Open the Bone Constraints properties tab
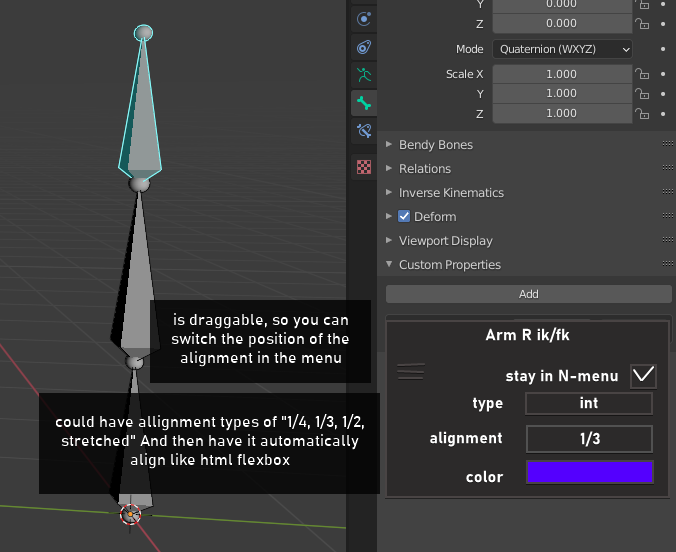The height and width of the screenshot is (552, 676). click(364, 131)
